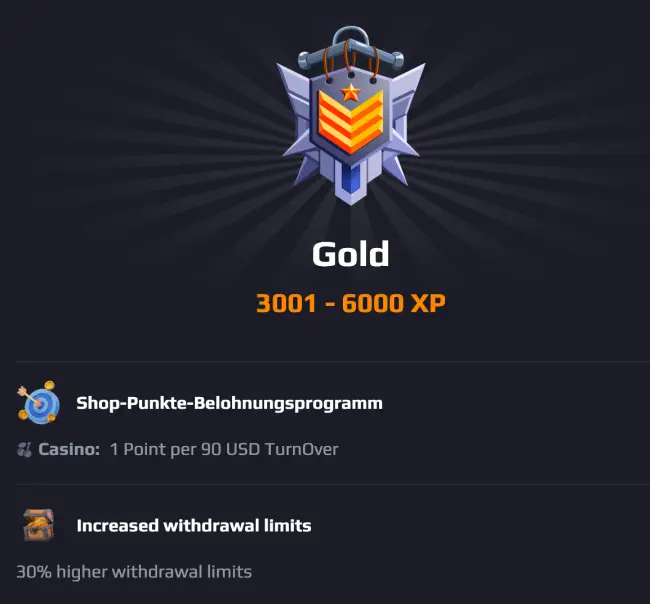
Task: Click the Gold rank shield badge
Action: (x=351, y=116)
